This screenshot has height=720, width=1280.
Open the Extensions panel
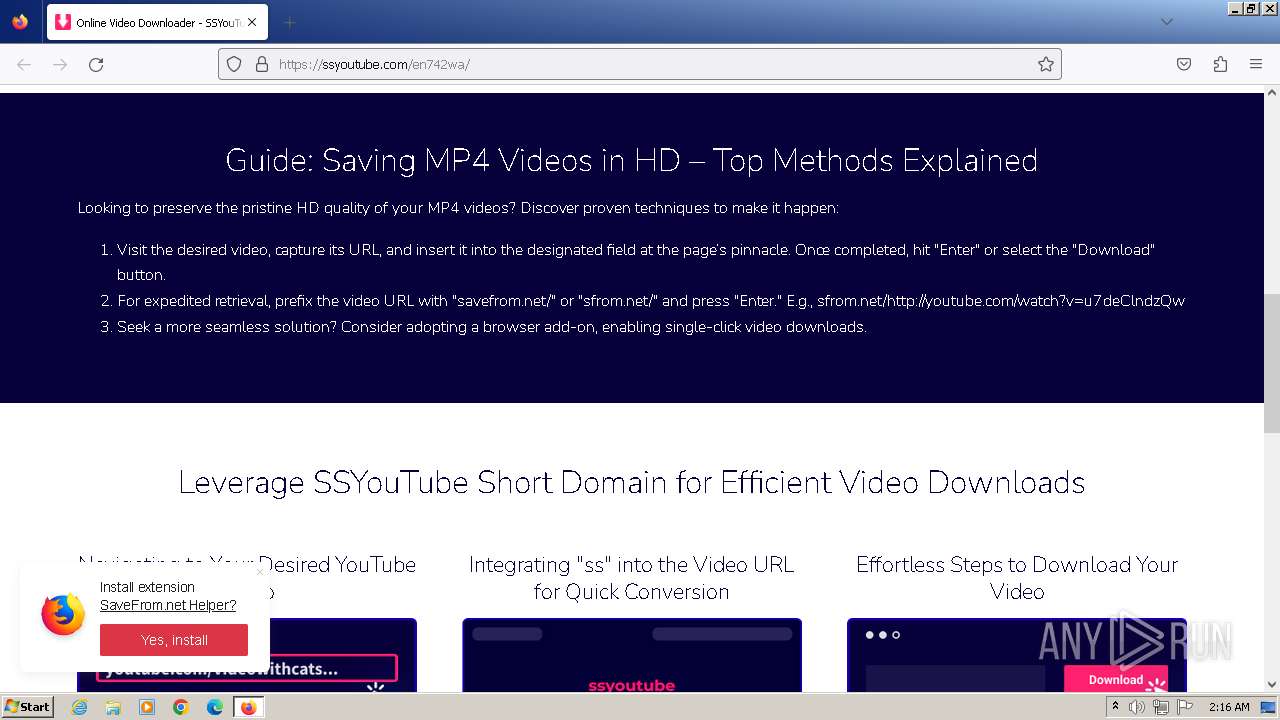tap(1220, 64)
